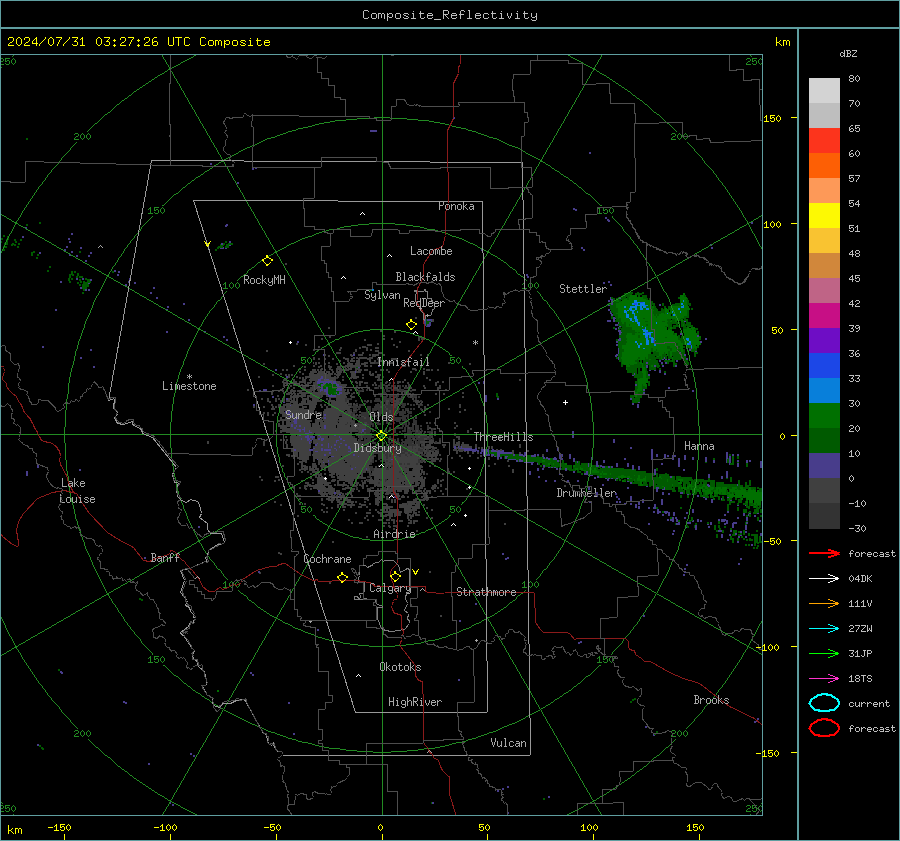This screenshot has height=841, width=900.
Task: Click the Innisfail town label
Action: pos(404,362)
